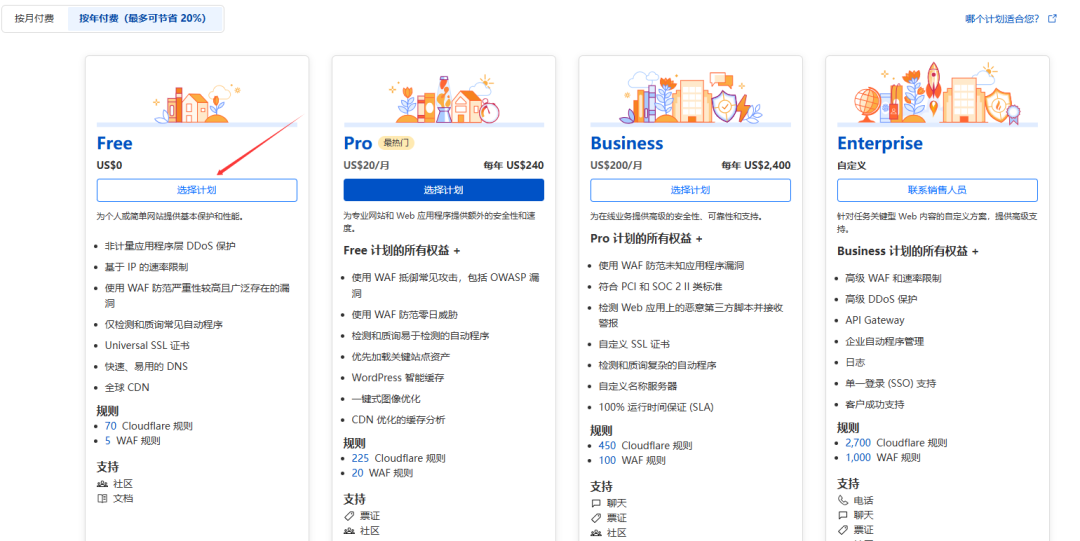
Task: Click ticket icon in Enterprise support
Action: (843, 530)
